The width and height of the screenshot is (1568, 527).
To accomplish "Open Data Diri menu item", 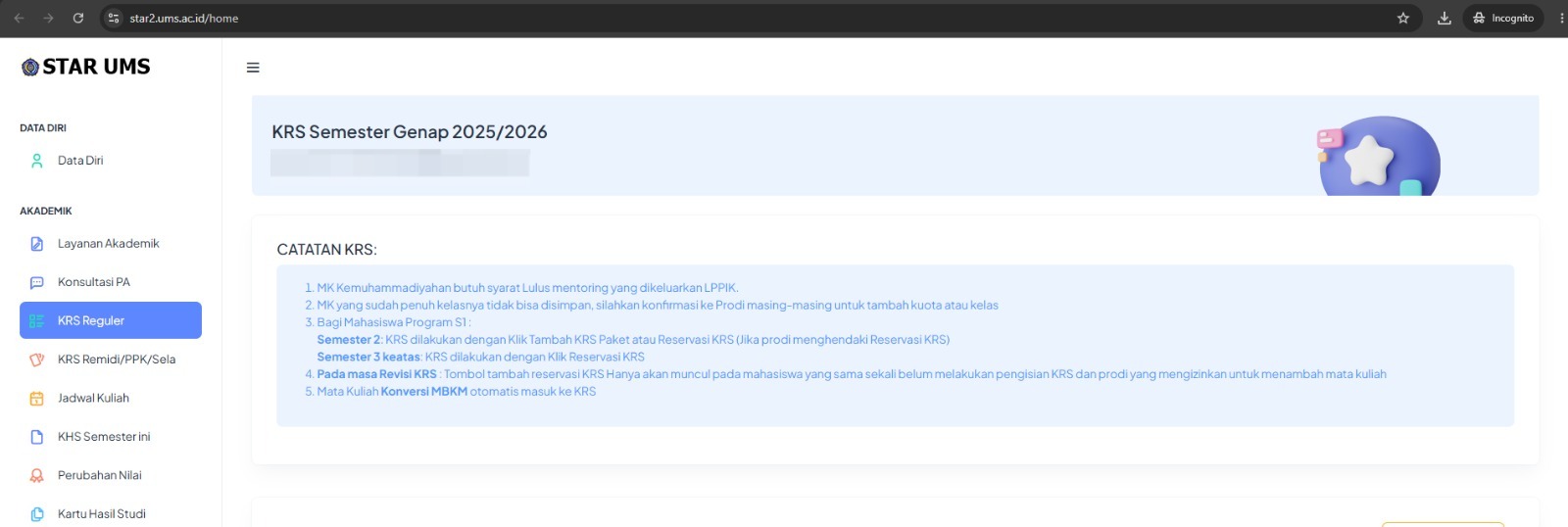I will click(111, 161).
